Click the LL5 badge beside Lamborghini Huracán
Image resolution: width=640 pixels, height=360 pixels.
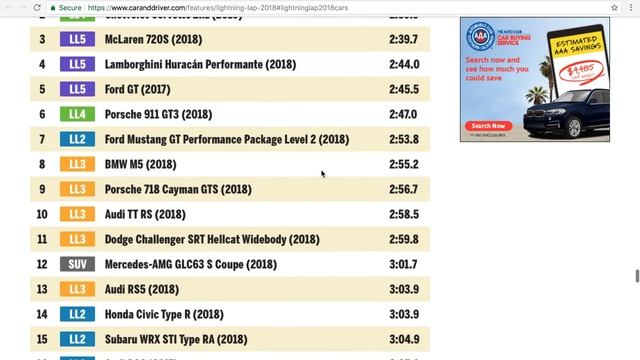point(77,64)
